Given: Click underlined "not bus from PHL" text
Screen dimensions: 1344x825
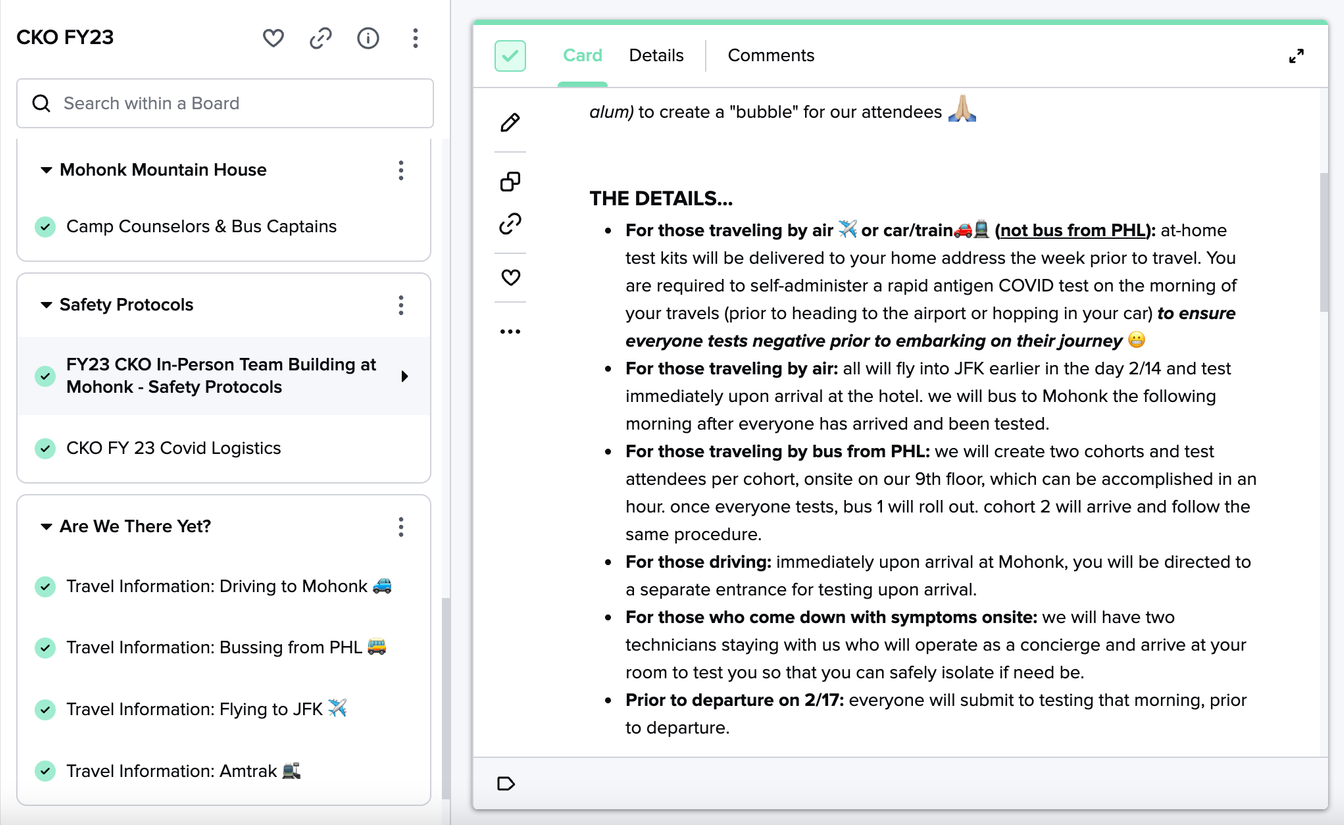Looking at the screenshot, I should [x=1072, y=231].
